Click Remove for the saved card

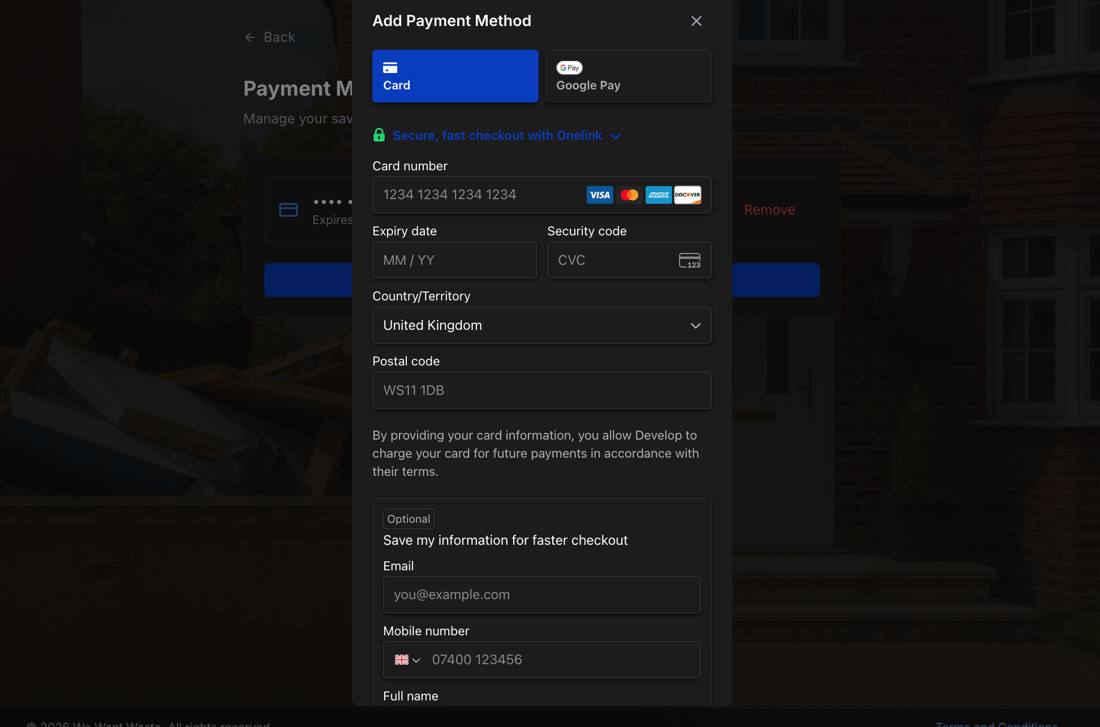point(770,210)
